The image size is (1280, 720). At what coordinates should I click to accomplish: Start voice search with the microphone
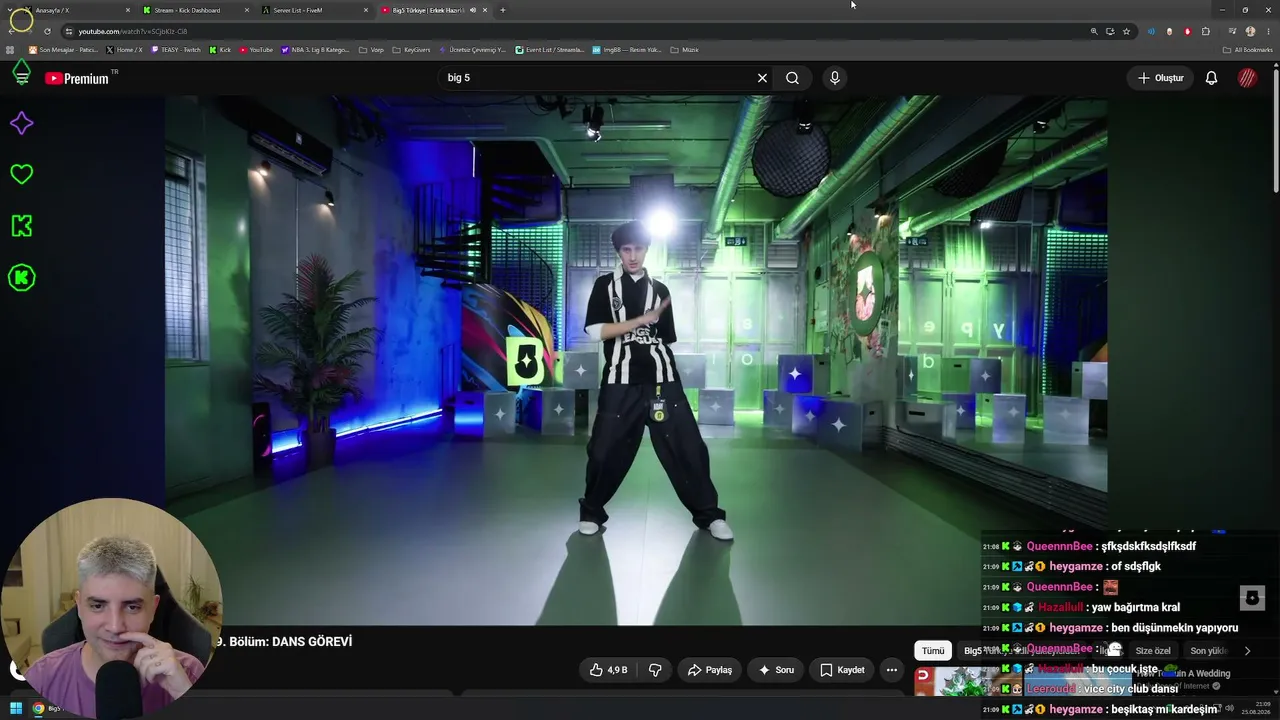tap(835, 78)
